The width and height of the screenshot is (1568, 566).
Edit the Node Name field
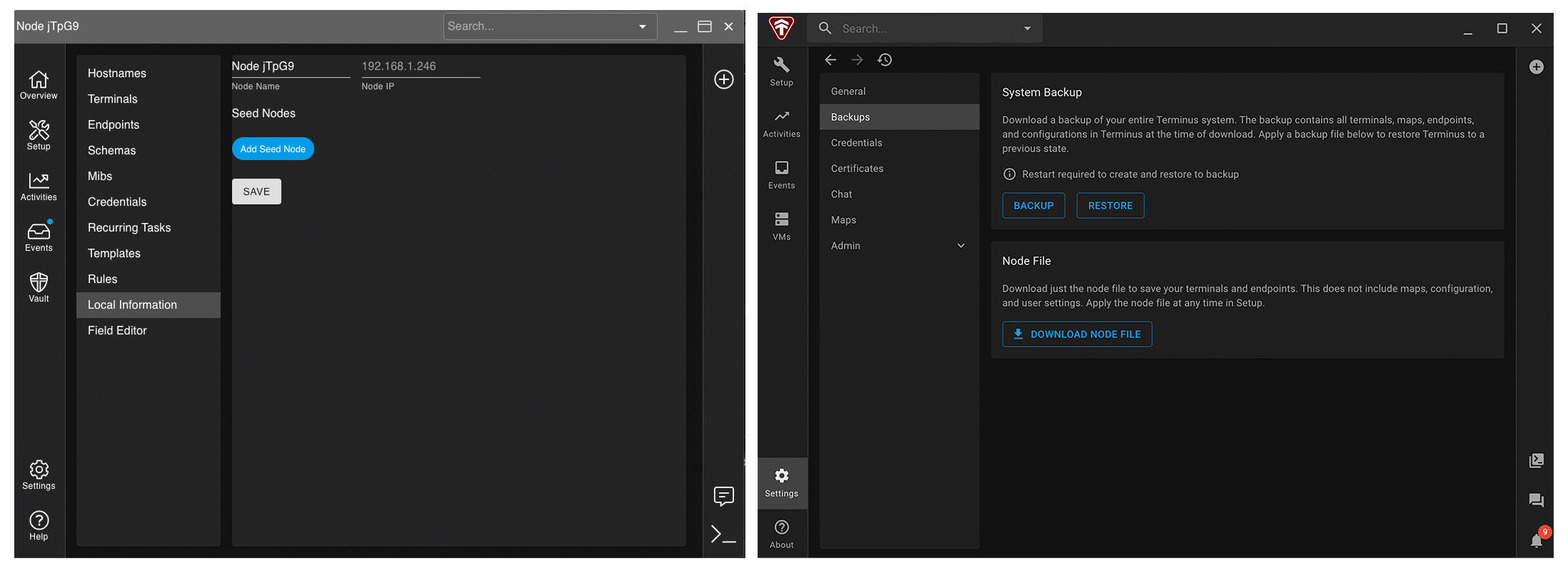click(x=291, y=66)
